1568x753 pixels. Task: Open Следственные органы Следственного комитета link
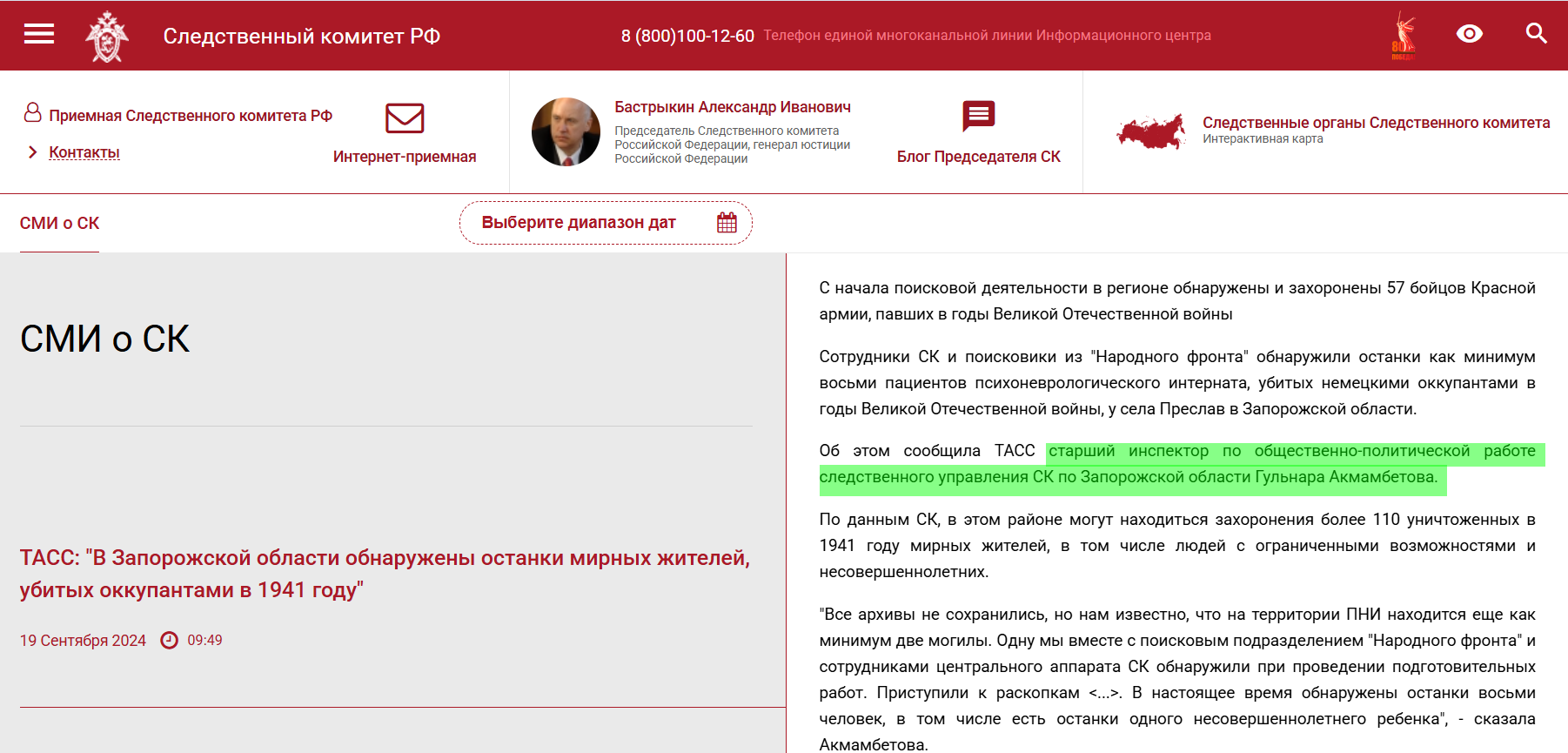(x=1376, y=123)
